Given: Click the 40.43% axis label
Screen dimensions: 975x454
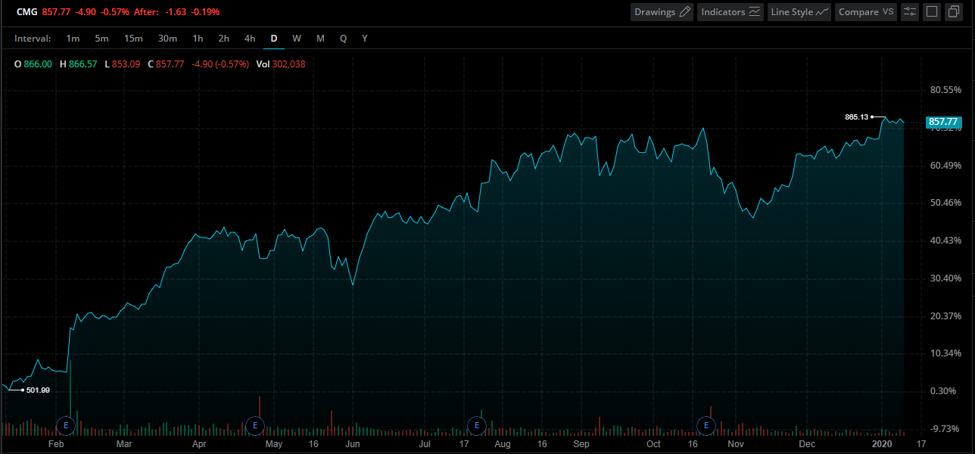Looking at the screenshot, I should (945, 241).
